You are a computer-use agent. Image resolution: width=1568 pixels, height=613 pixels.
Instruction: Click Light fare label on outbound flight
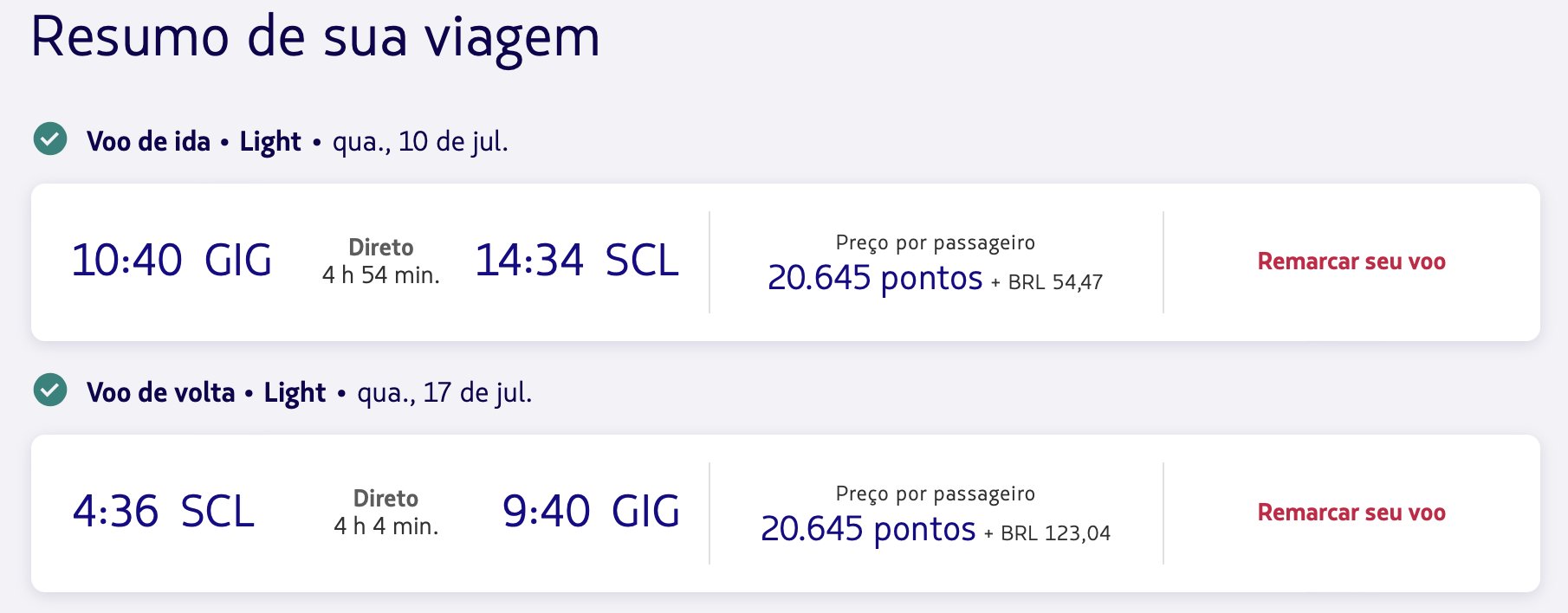(270, 141)
